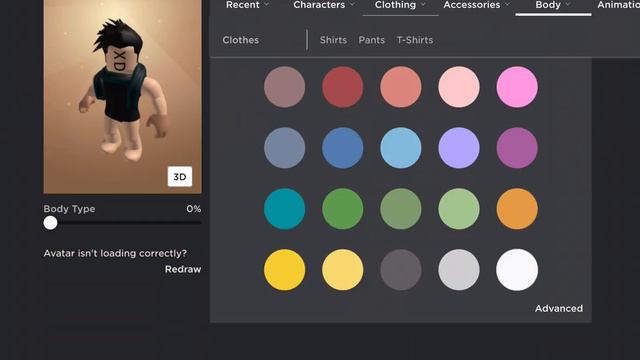Choose T-Shirts from the Clothes submenu
The image size is (640, 360).
click(x=415, y=40)
